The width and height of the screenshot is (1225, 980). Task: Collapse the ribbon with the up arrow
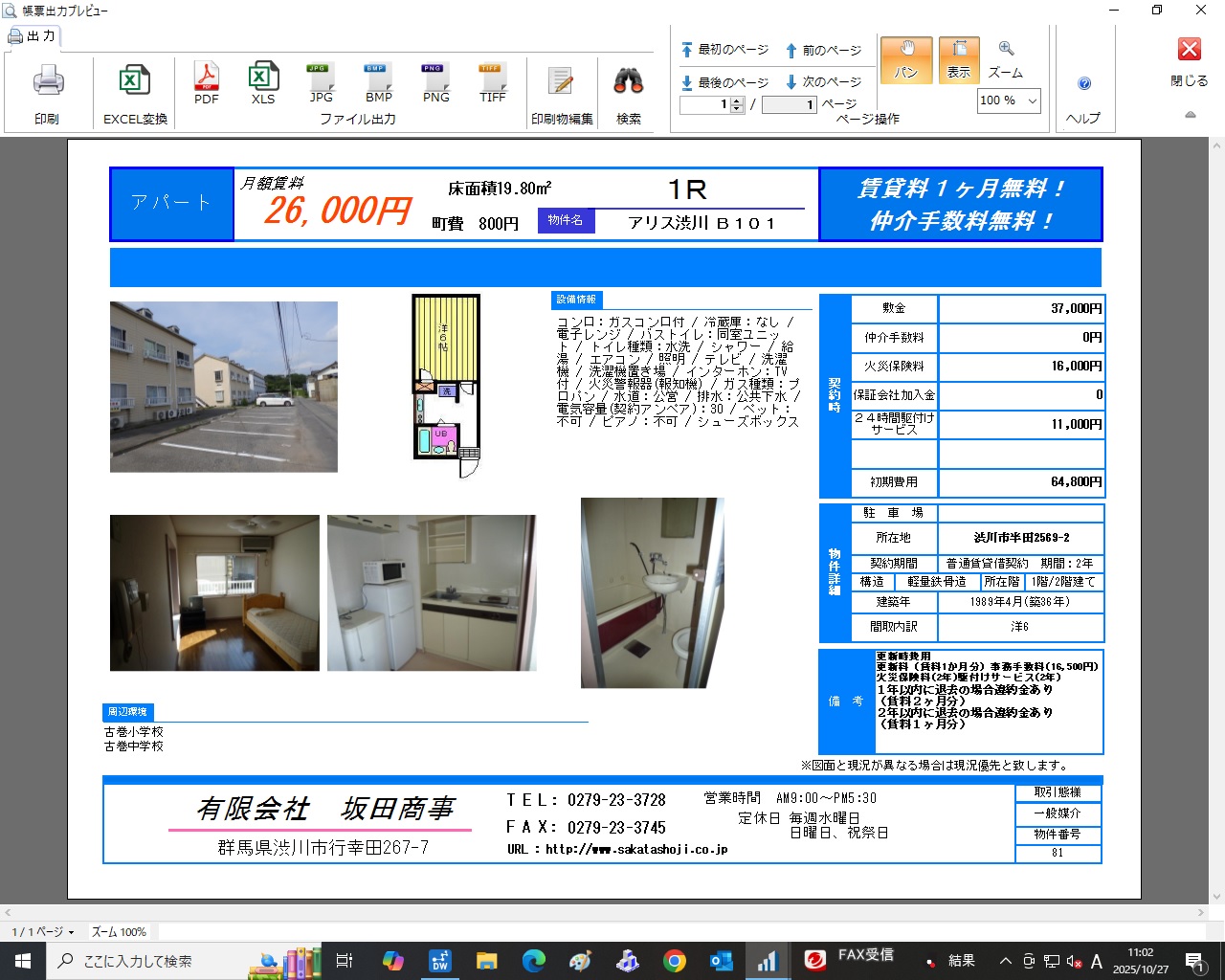[1190, 115]
